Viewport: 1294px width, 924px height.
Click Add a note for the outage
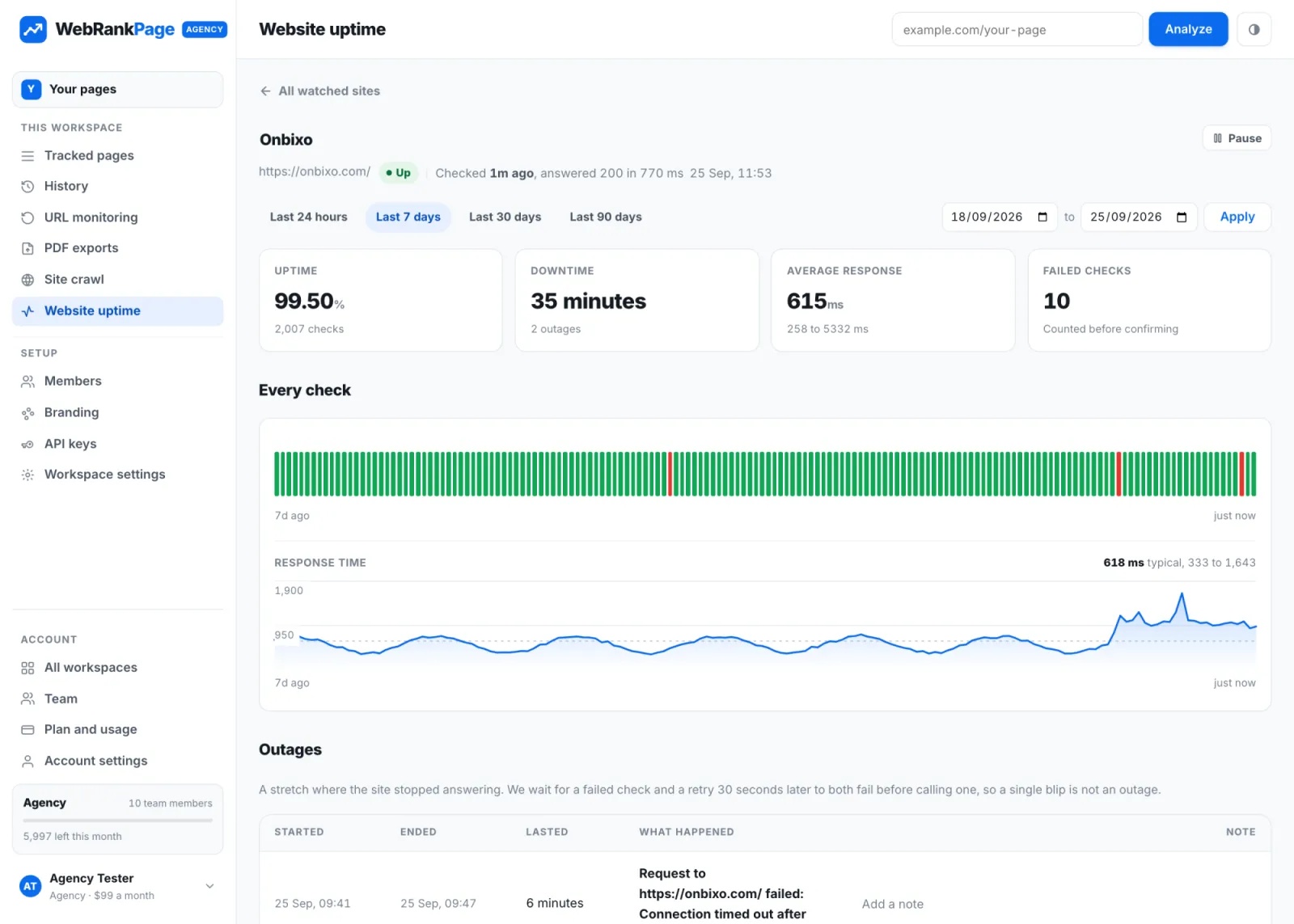(892, 904)
